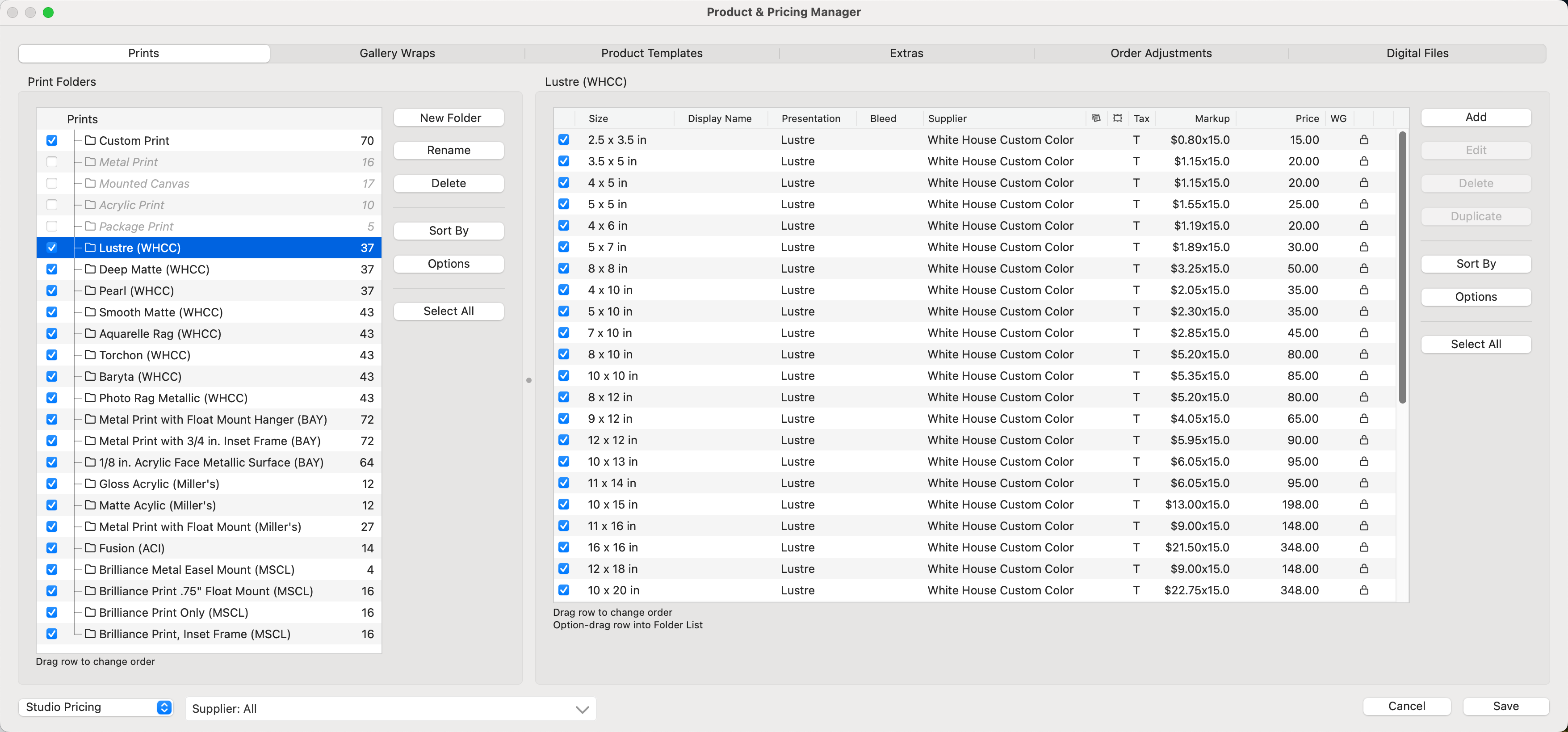Select the Baryta (WHCC) folder row

[140, 376]
